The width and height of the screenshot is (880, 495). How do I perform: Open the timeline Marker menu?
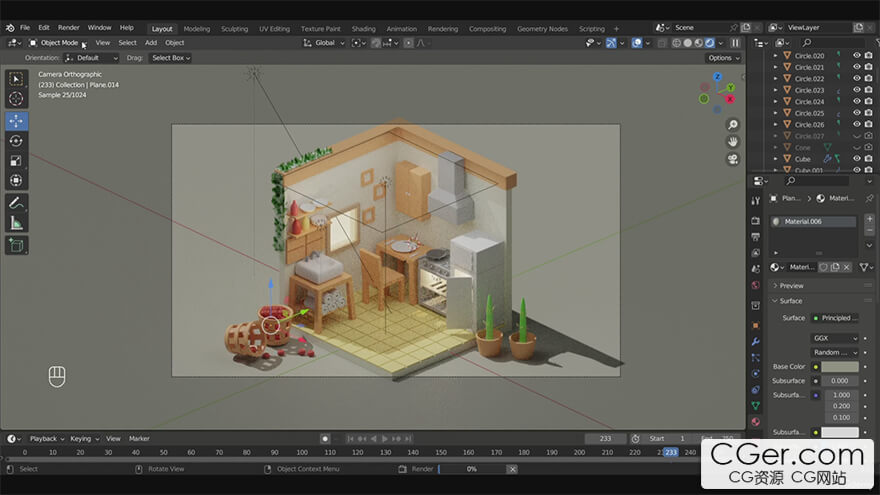(x=139, y=438)
